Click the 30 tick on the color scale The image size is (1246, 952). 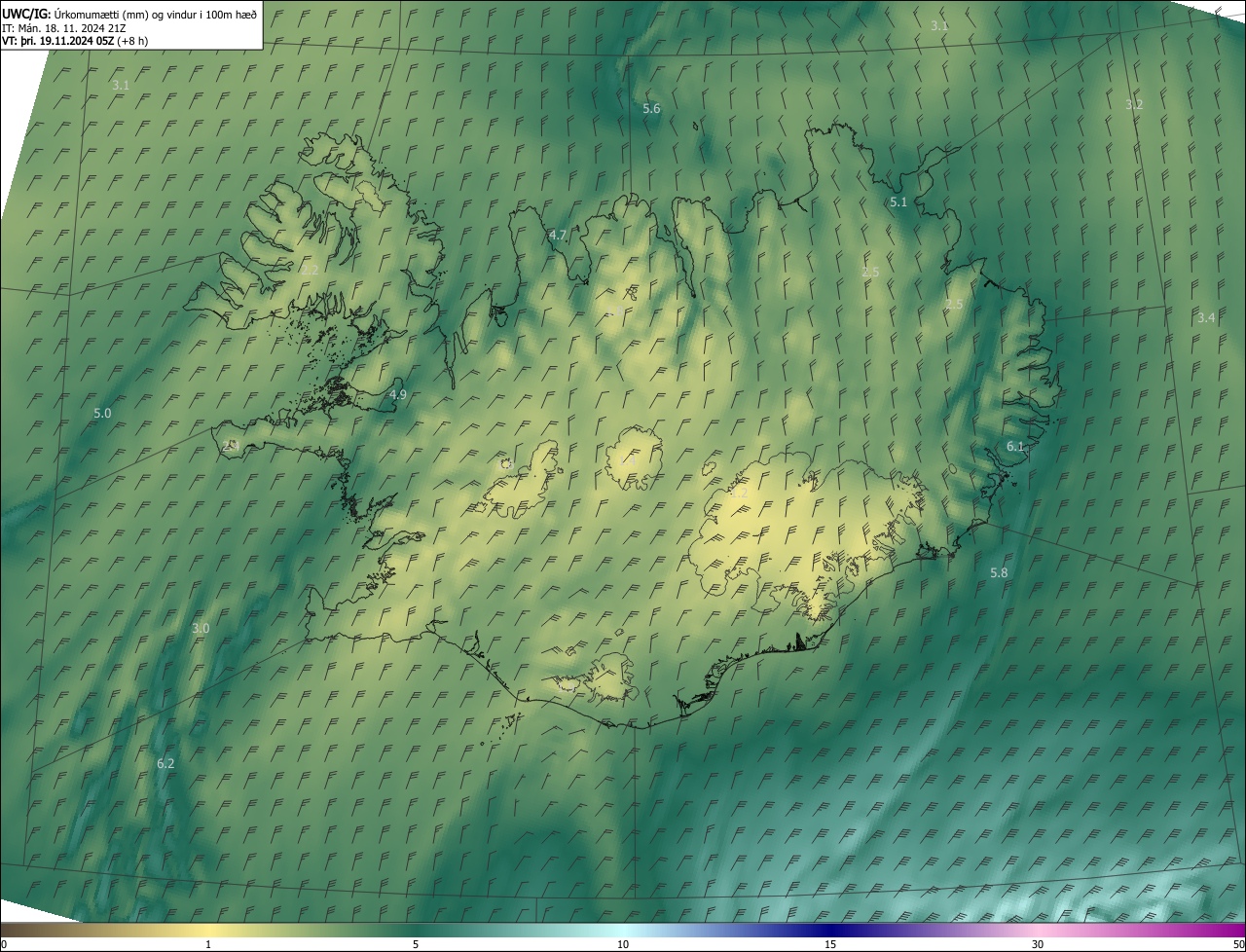tap(1038, 944)
